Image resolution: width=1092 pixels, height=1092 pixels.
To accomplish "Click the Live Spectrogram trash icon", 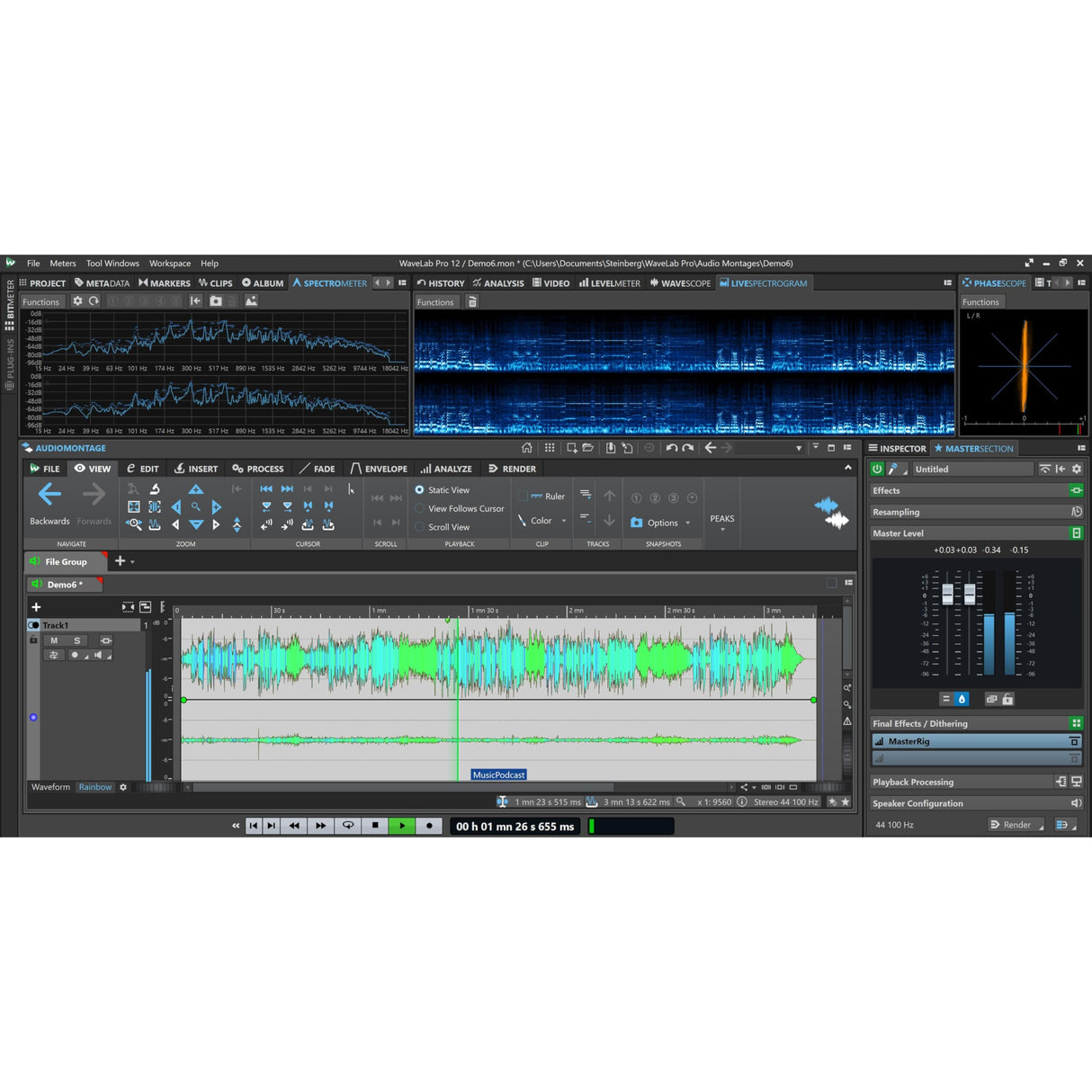I will [x=472, y=302].
